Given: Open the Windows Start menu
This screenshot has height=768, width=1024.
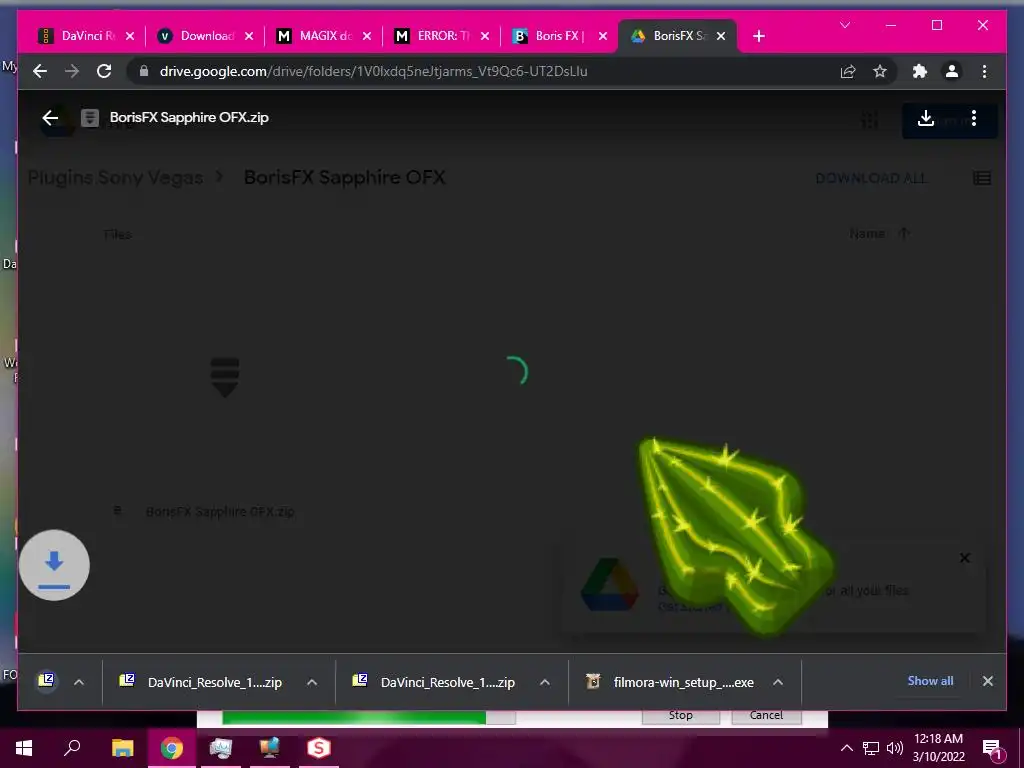Looking at the screenshot, I should tap(24, 748).
